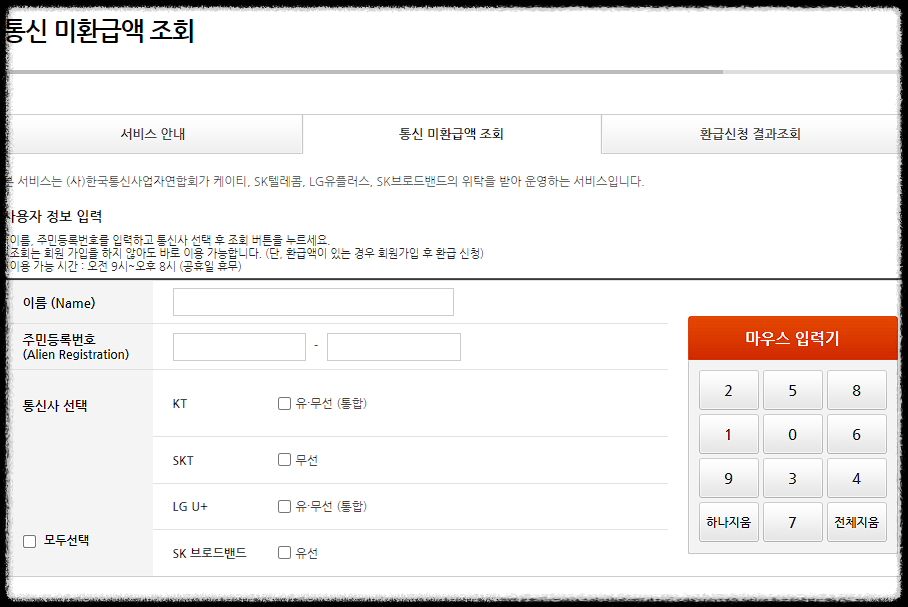The width and height of the screenshot is (908, 607).
Task: Switch to the 서비스 안내 tab
Action: 155,134
